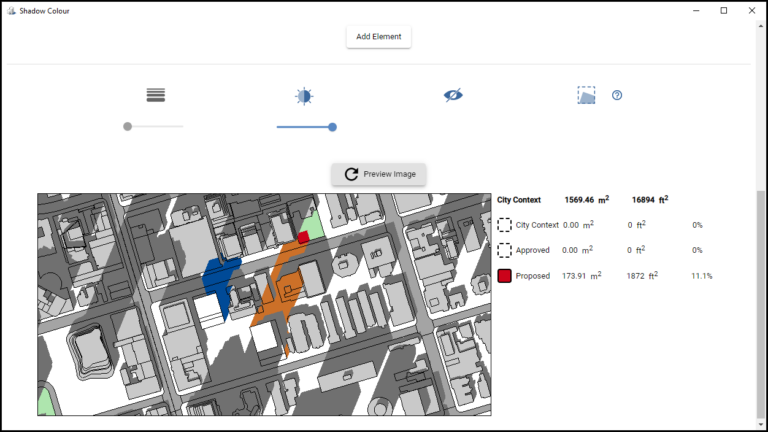Click the '1569.46 m²' total value
Image resolution: width=768 pixels, height=432 pixels.
587,199
